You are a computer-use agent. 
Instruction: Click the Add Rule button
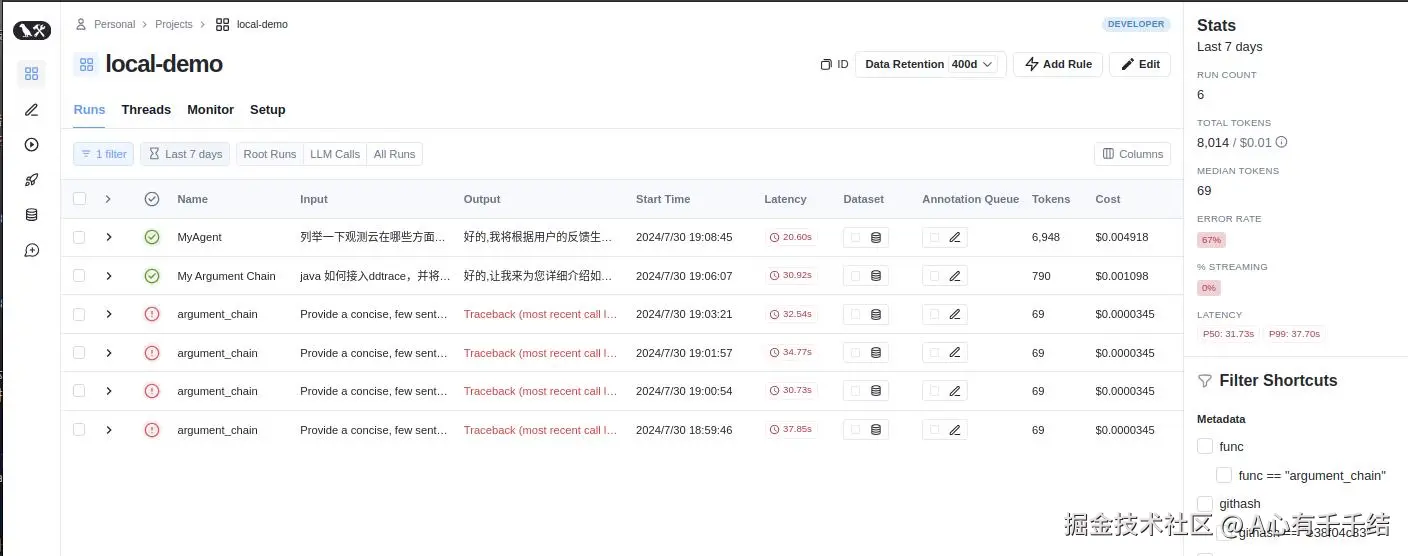point(1058,64)
